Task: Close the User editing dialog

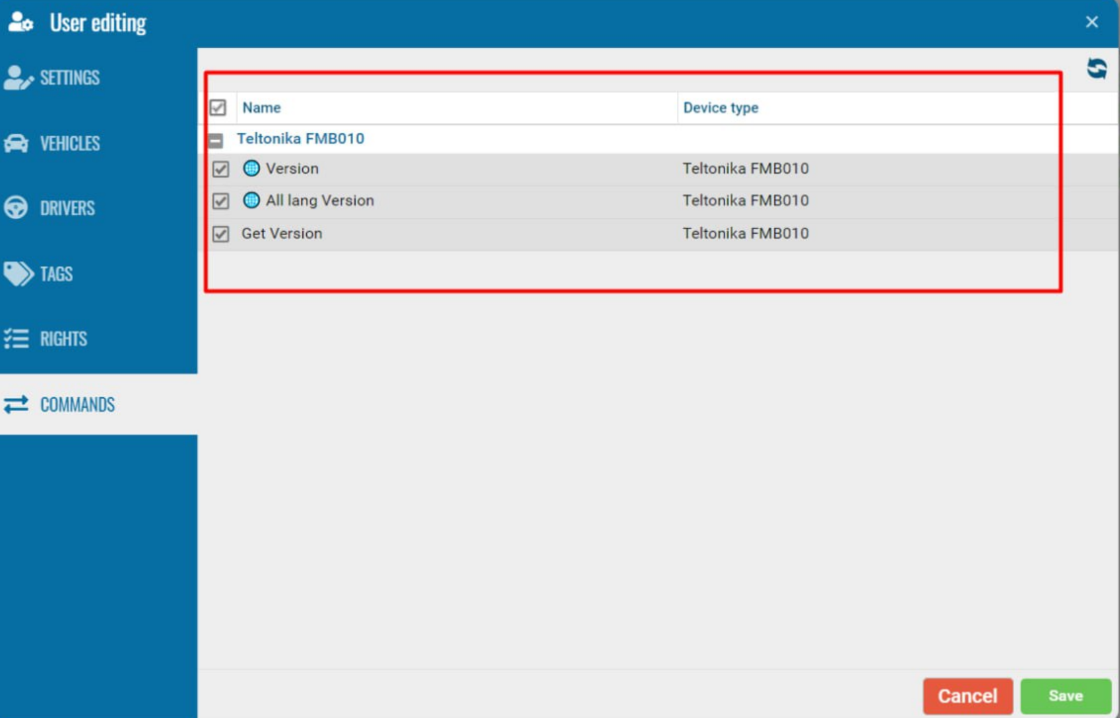Action: pos(1091,22)
